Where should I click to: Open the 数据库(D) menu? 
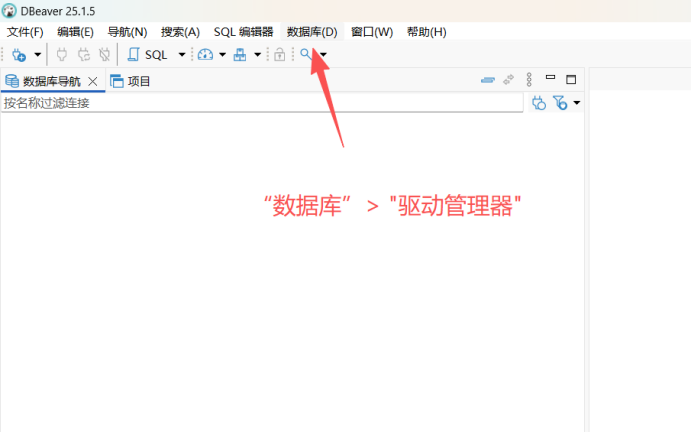[312, 32]
